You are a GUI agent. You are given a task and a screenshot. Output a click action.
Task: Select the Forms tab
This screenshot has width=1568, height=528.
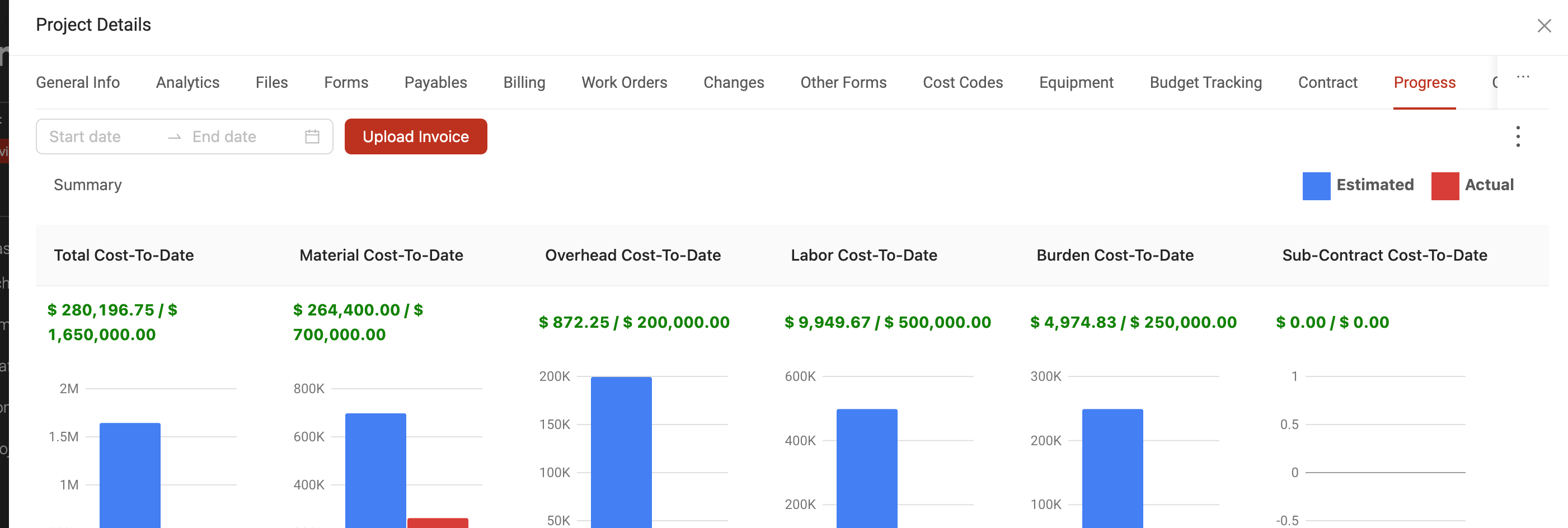[346, 82]
